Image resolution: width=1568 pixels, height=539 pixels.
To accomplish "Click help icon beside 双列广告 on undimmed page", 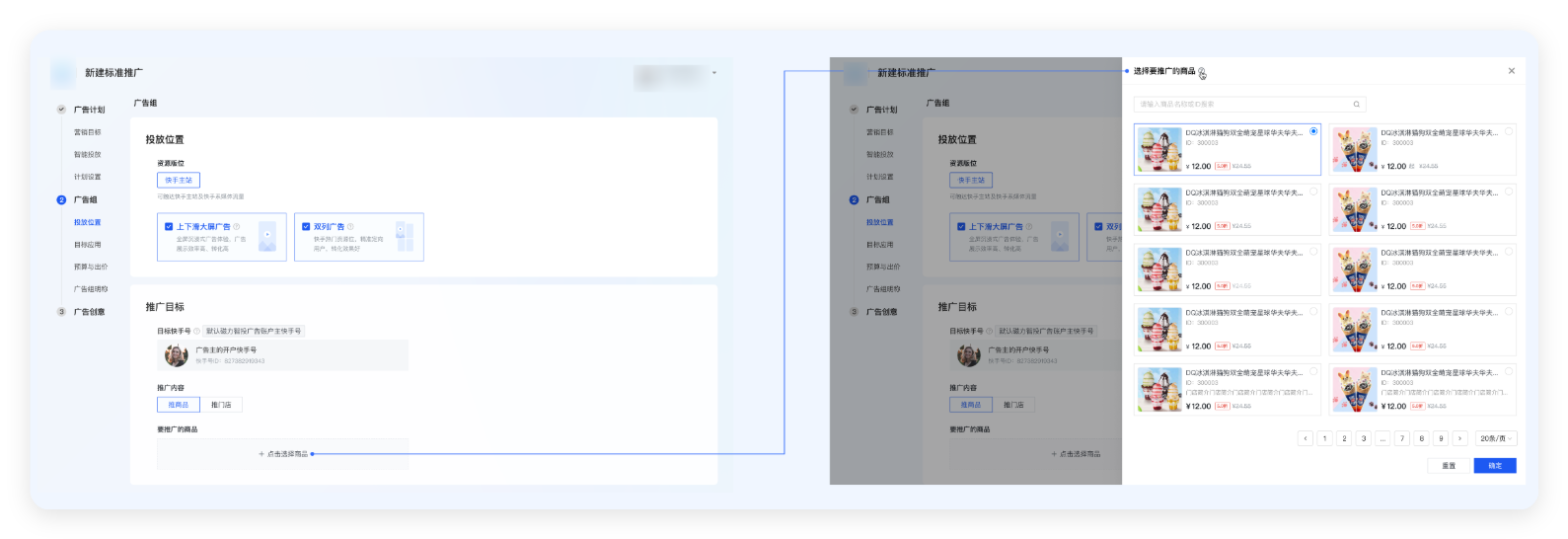I will point(350,226).
